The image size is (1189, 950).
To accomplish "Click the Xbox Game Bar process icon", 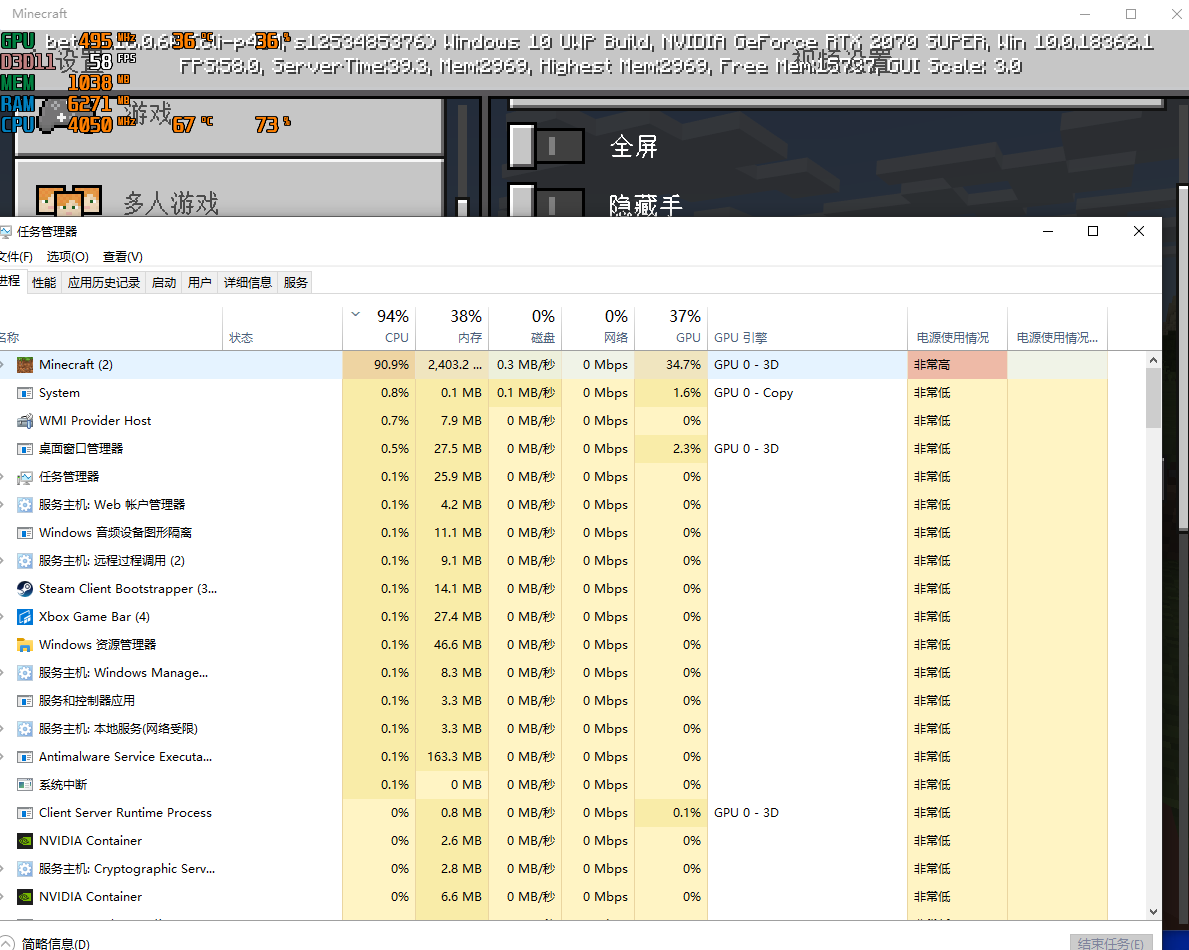I will click(x=25, y=617).
